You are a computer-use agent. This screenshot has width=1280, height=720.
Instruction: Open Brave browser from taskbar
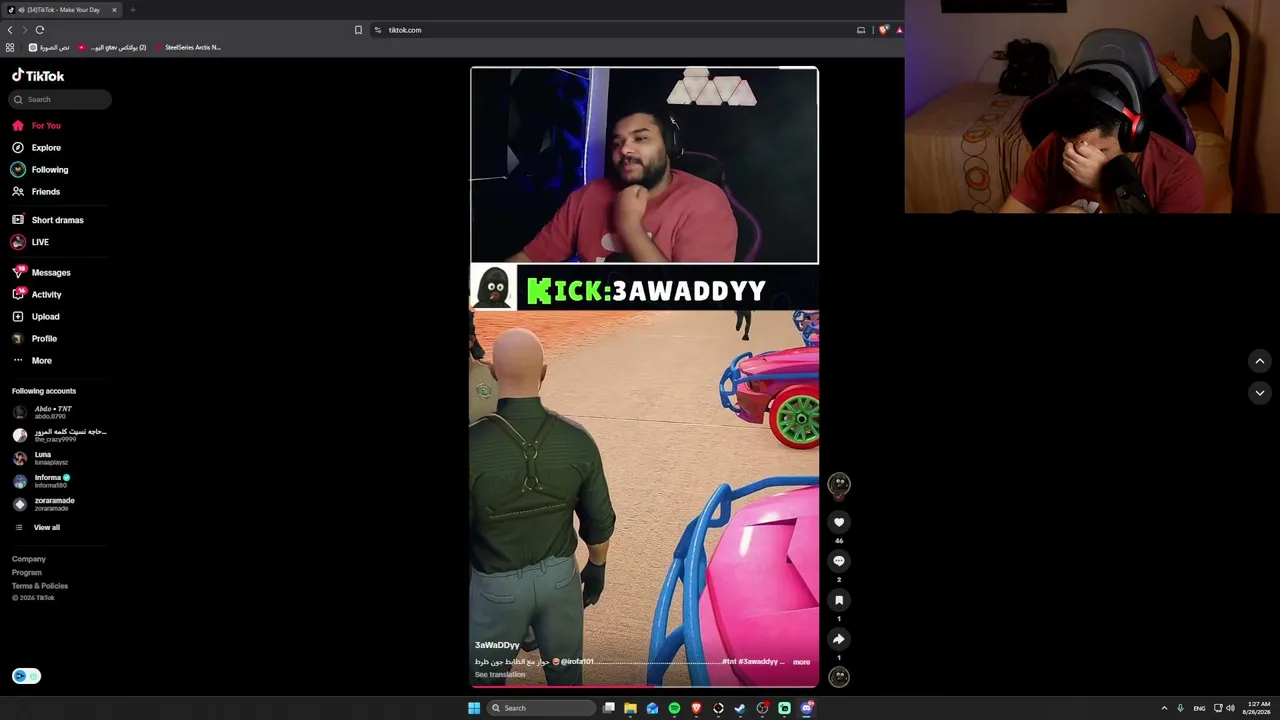click(x=696, y=708)
